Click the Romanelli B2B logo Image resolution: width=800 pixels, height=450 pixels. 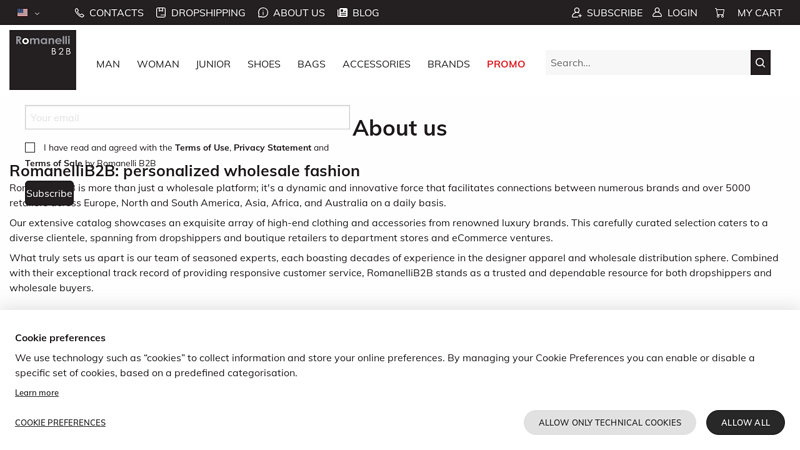[43, 60]
